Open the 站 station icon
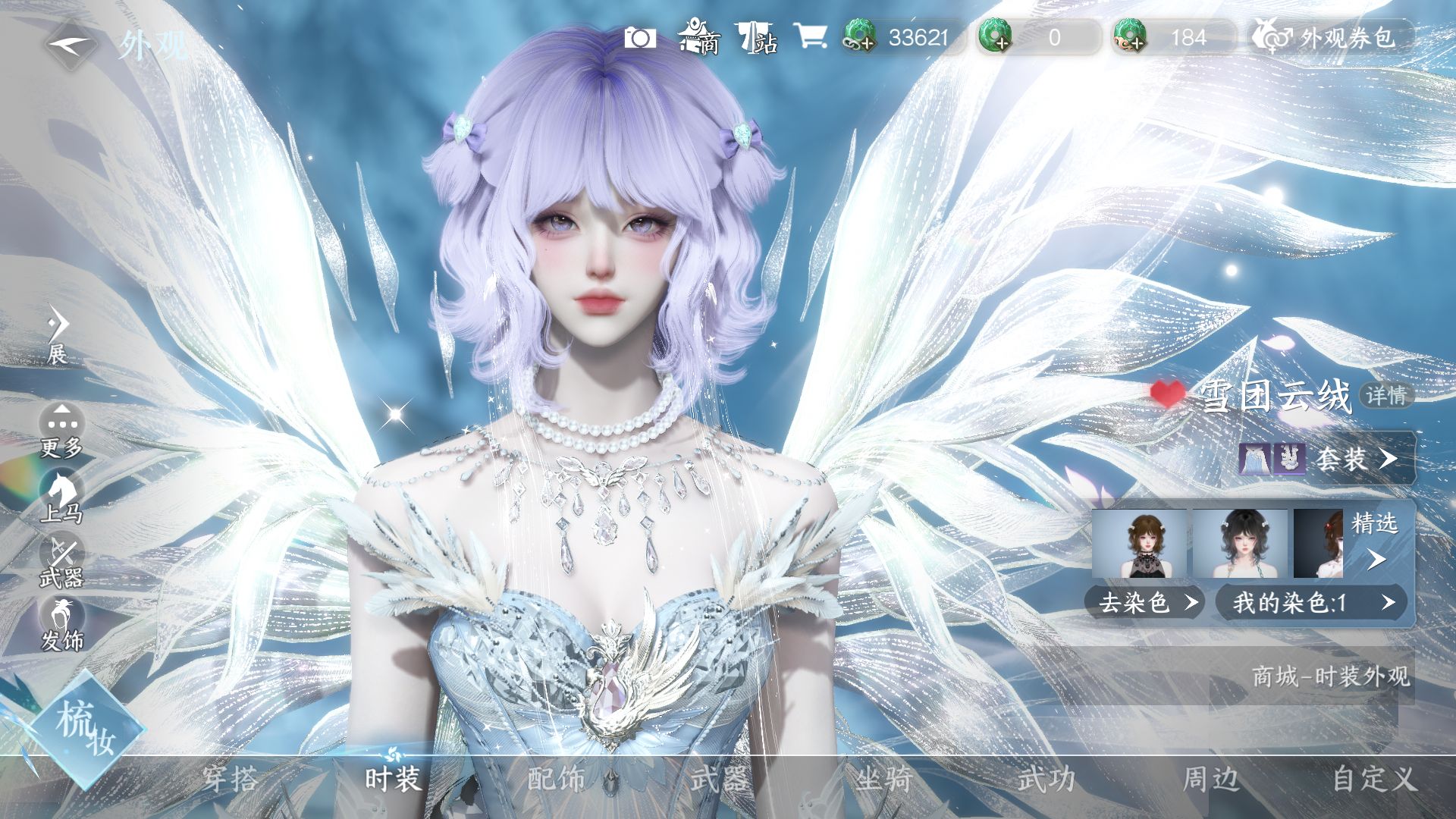 click(x=756, y=37)
